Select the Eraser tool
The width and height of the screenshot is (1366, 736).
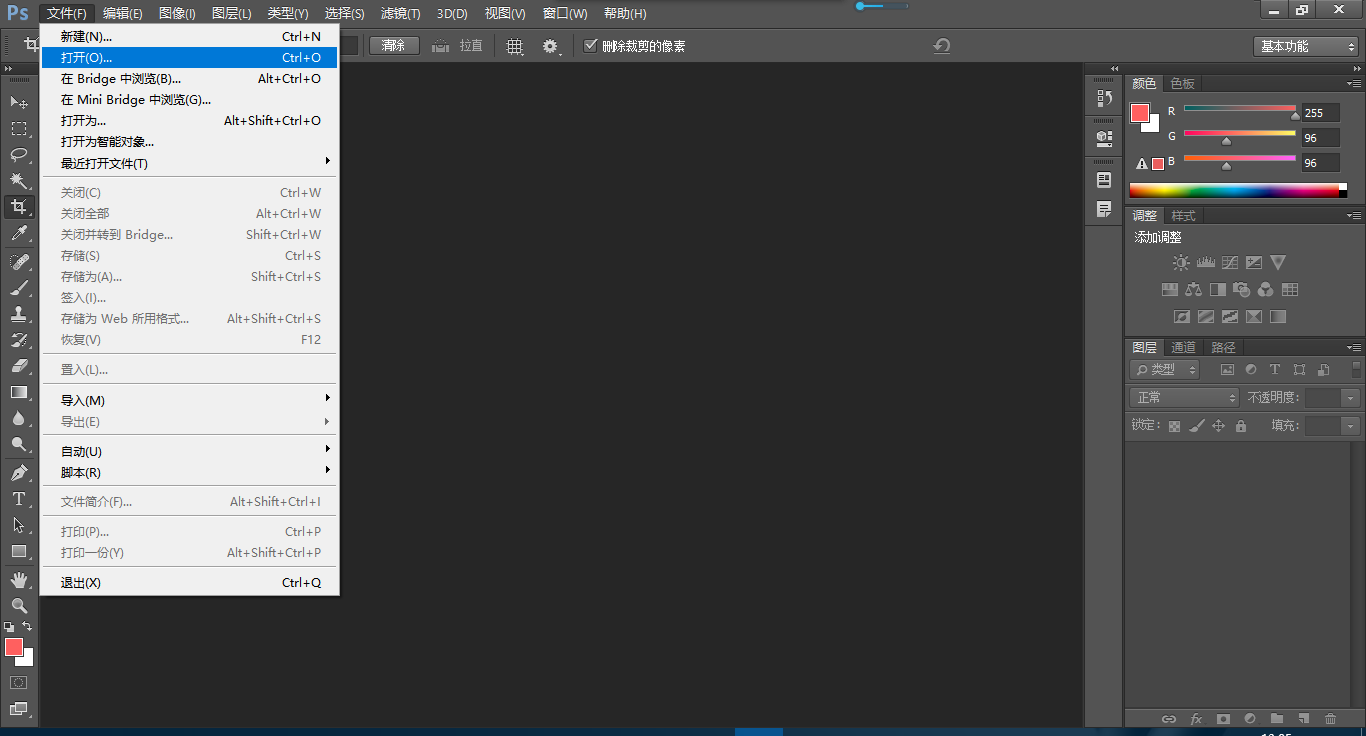(19, 366)
